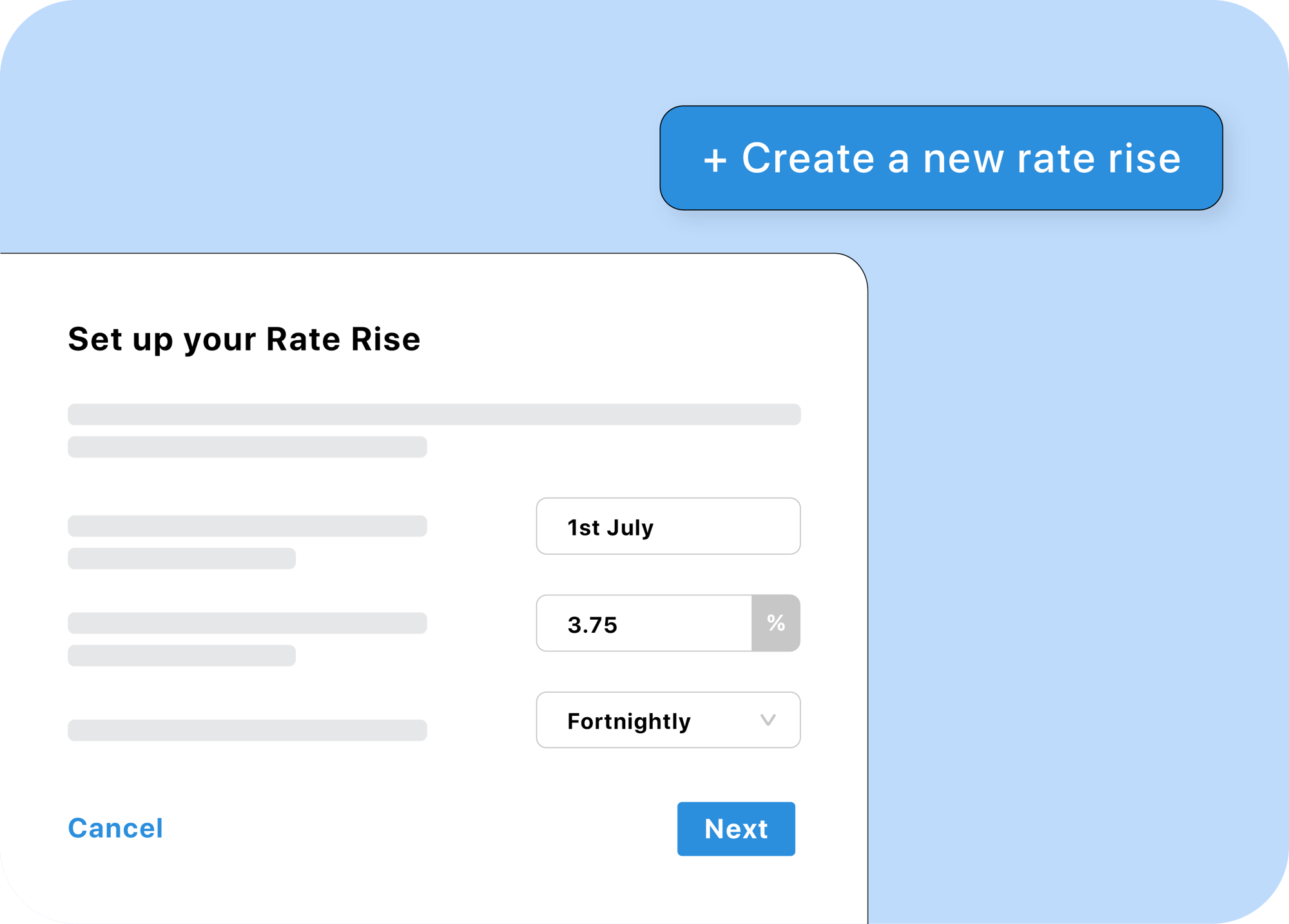This screenshot has height=924, width=1289.
Task: Expand the Fortnightly chevron arrow
Action: (x=768, y=720)
